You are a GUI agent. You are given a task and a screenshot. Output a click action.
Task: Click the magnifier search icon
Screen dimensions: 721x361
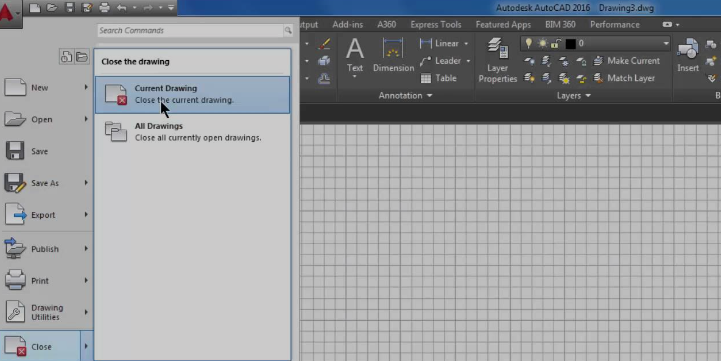point(288,30)
